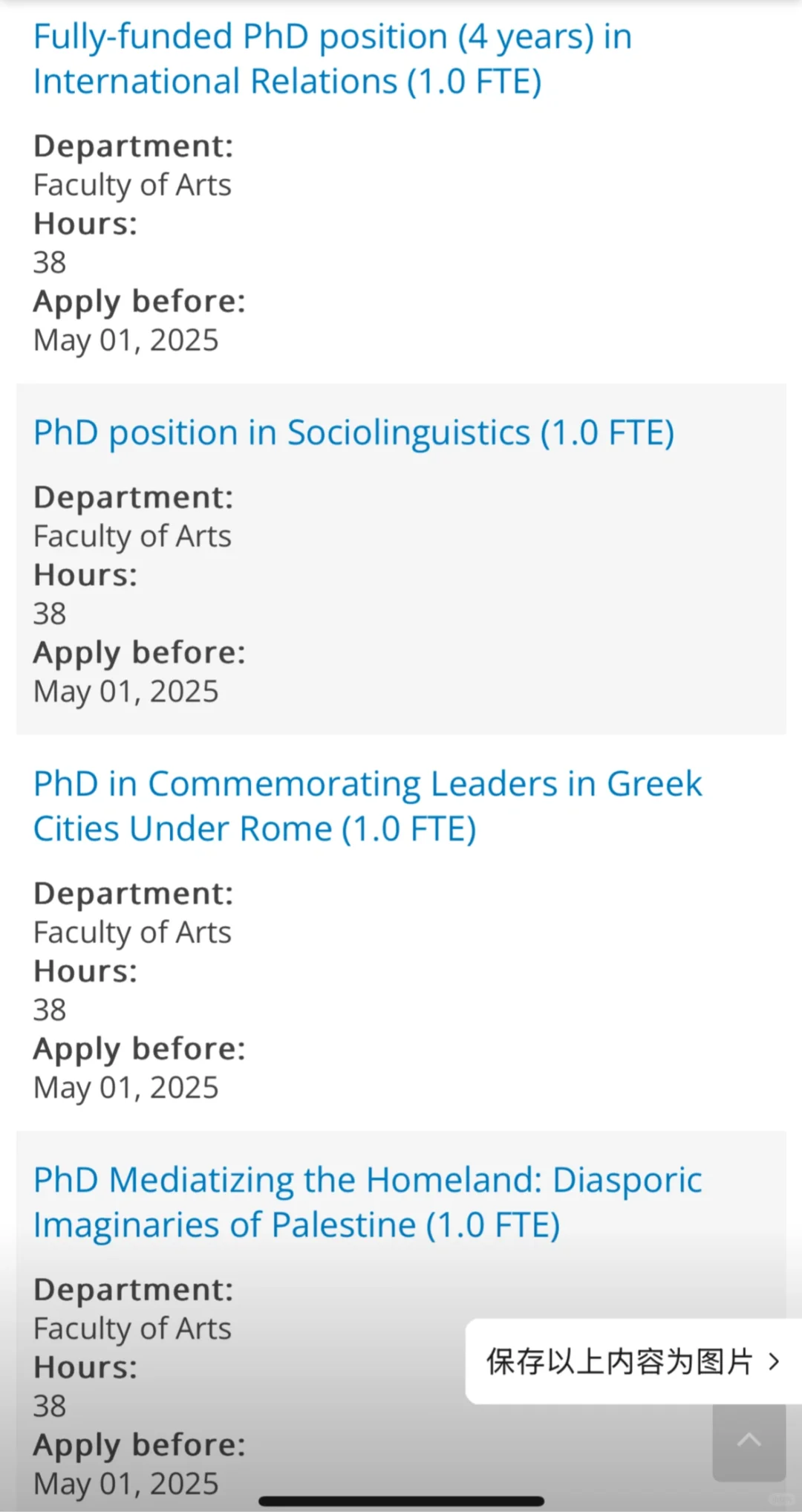Open Commemorating Leaders in Greek Cities PhD
Image resolution: width=802 pixels, height=1512 pixels.
click(x=367, y=806)
